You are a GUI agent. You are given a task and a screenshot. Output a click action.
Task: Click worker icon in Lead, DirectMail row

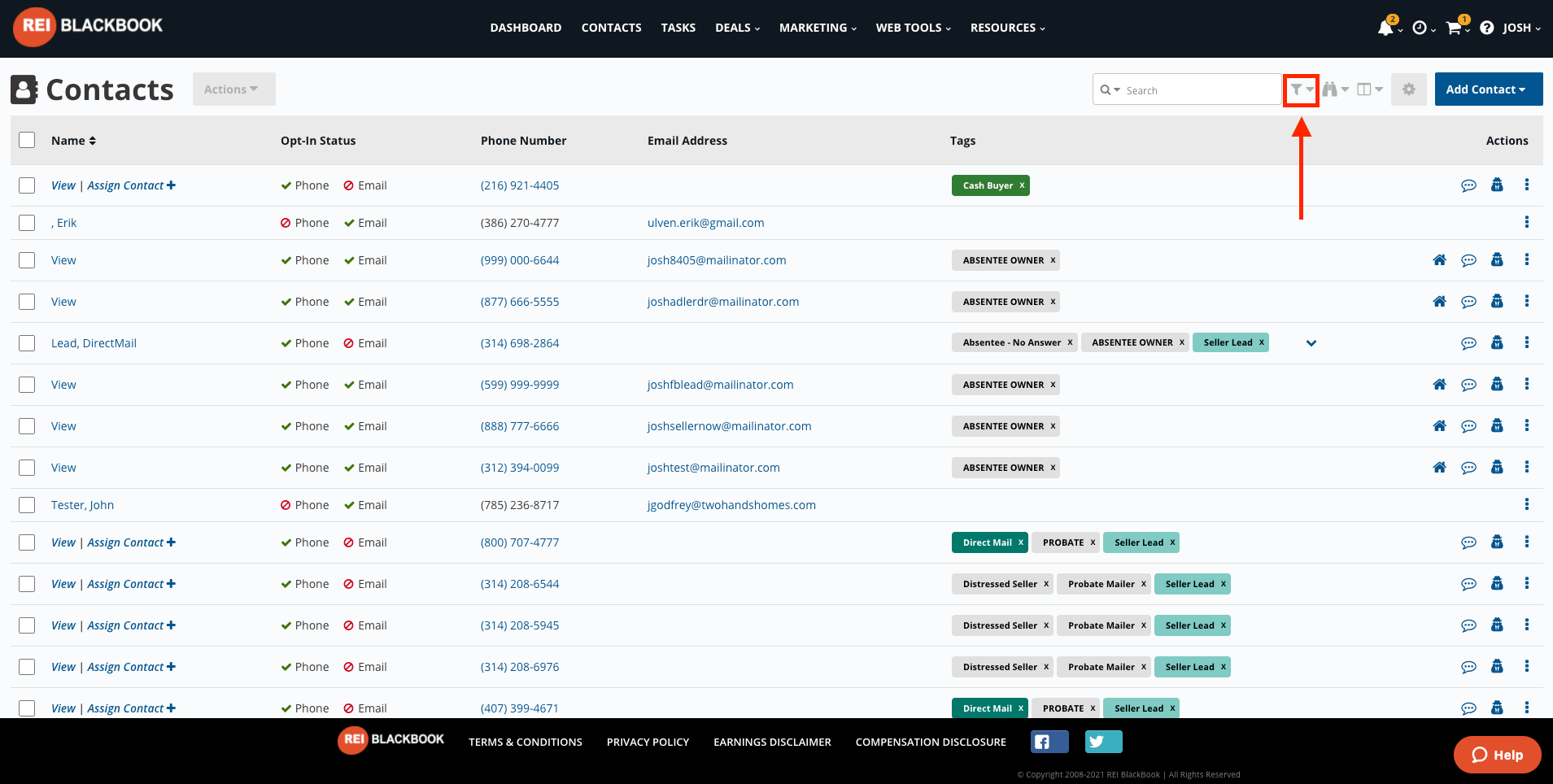click(1497, 342)
